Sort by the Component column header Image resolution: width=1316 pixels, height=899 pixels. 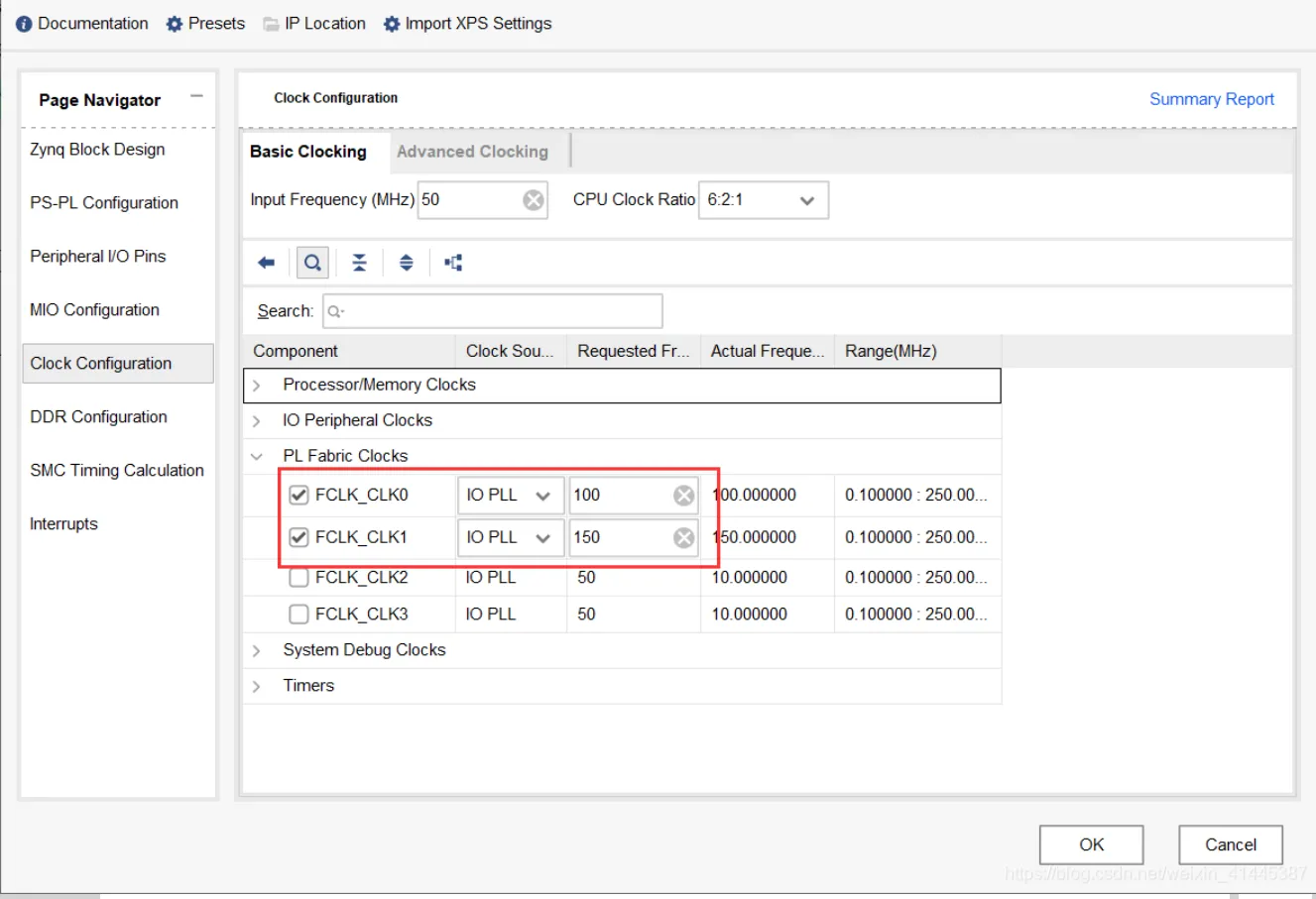point(349,351)
